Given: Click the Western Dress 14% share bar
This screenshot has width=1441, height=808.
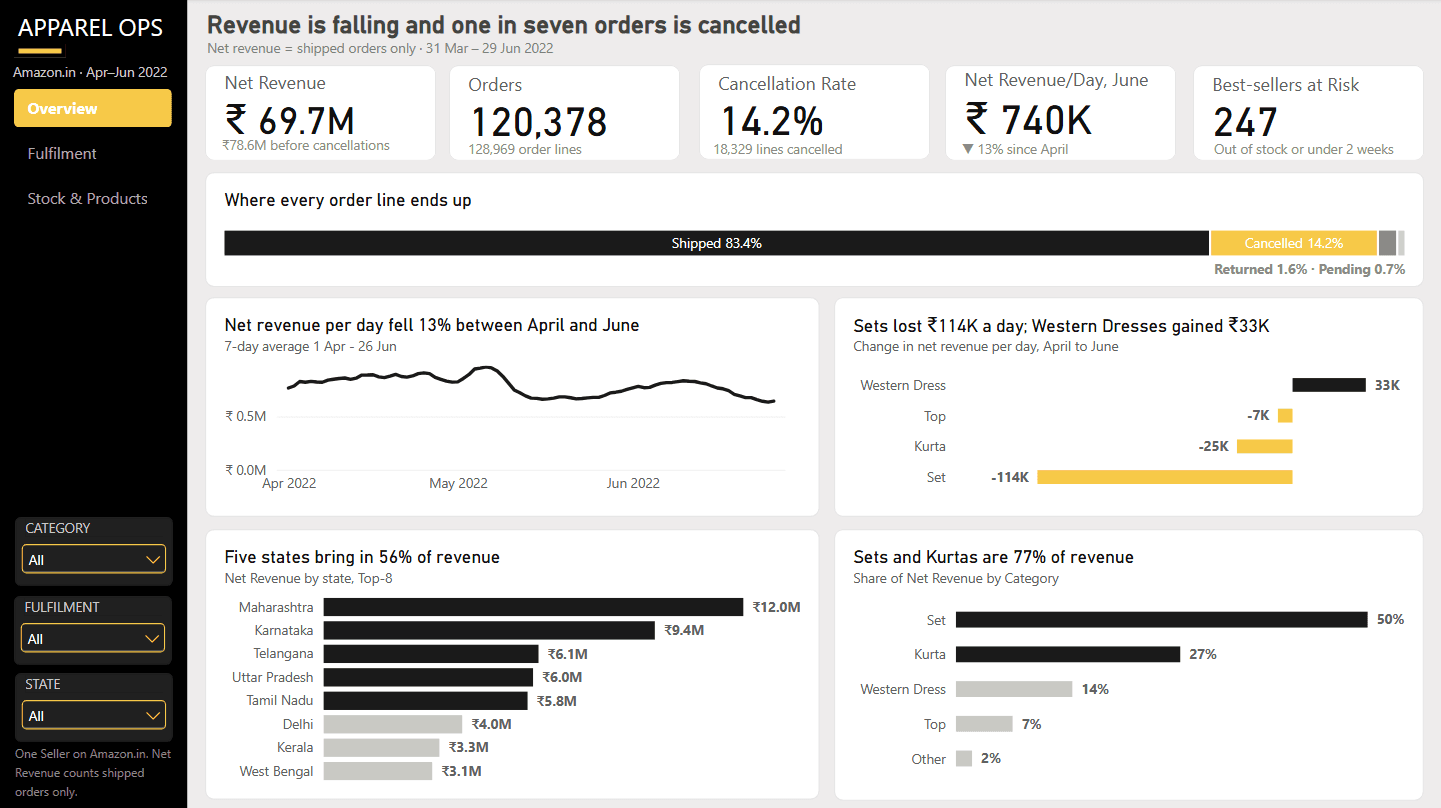Looking at the screenshot, I should (x=1014, y=689).
